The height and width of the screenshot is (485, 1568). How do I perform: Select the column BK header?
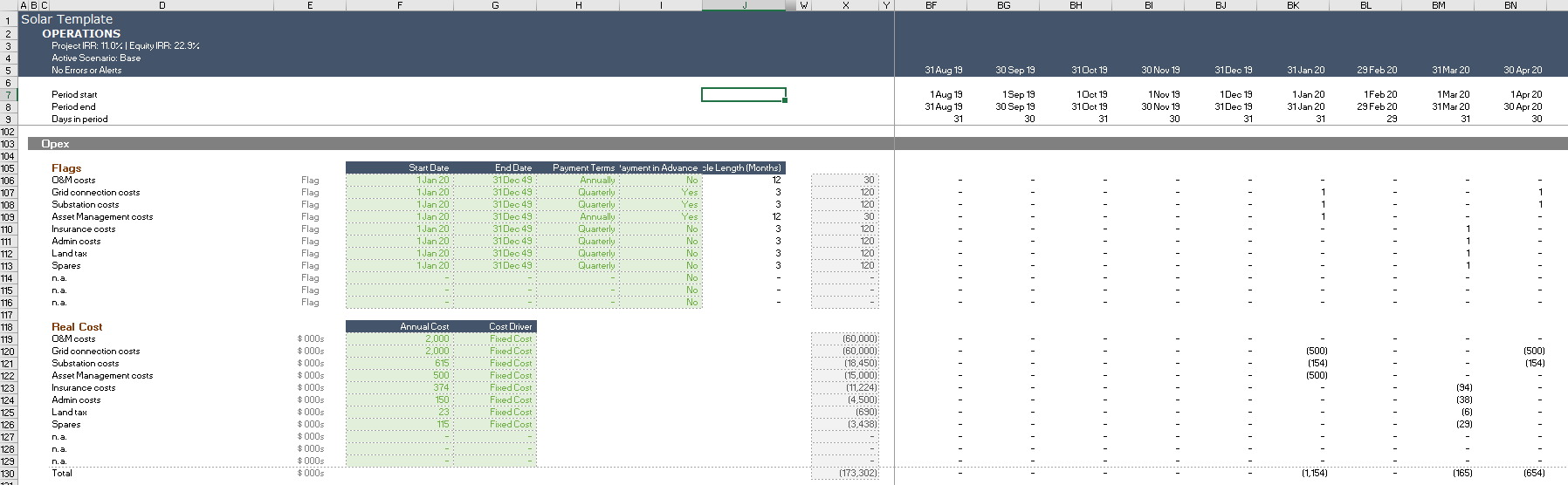1293,5
